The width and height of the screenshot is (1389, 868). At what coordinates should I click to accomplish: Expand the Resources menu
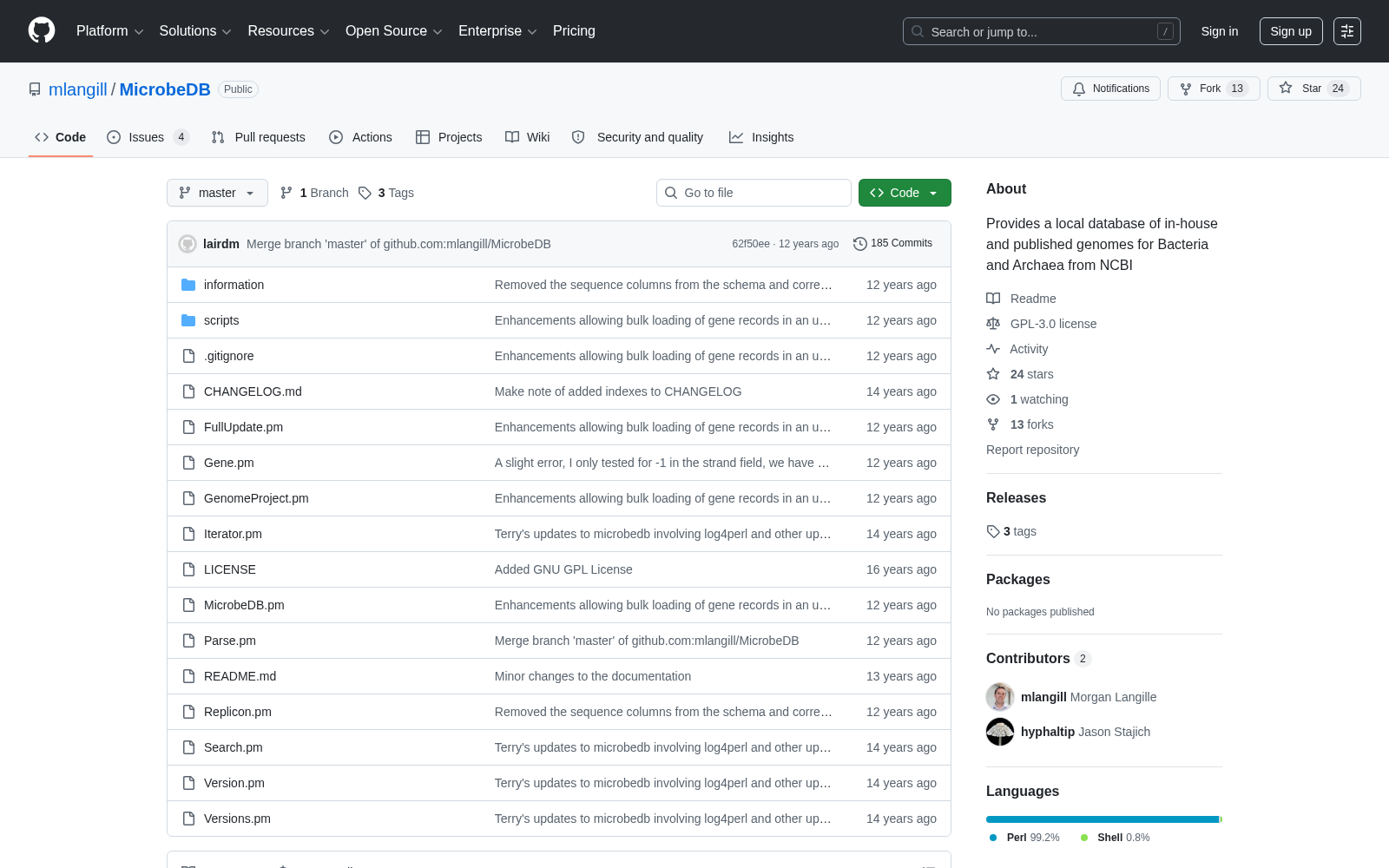tap(288, 31)
